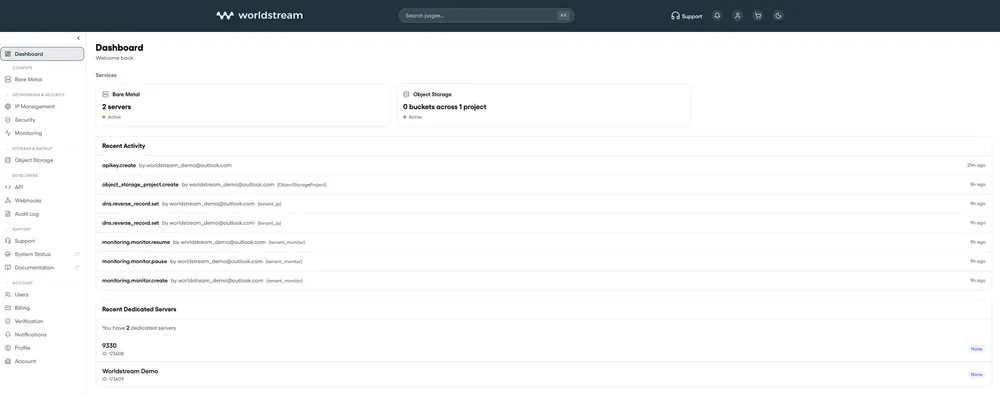
Task: Open Dashboard in the sidebar
Action: 42,54
